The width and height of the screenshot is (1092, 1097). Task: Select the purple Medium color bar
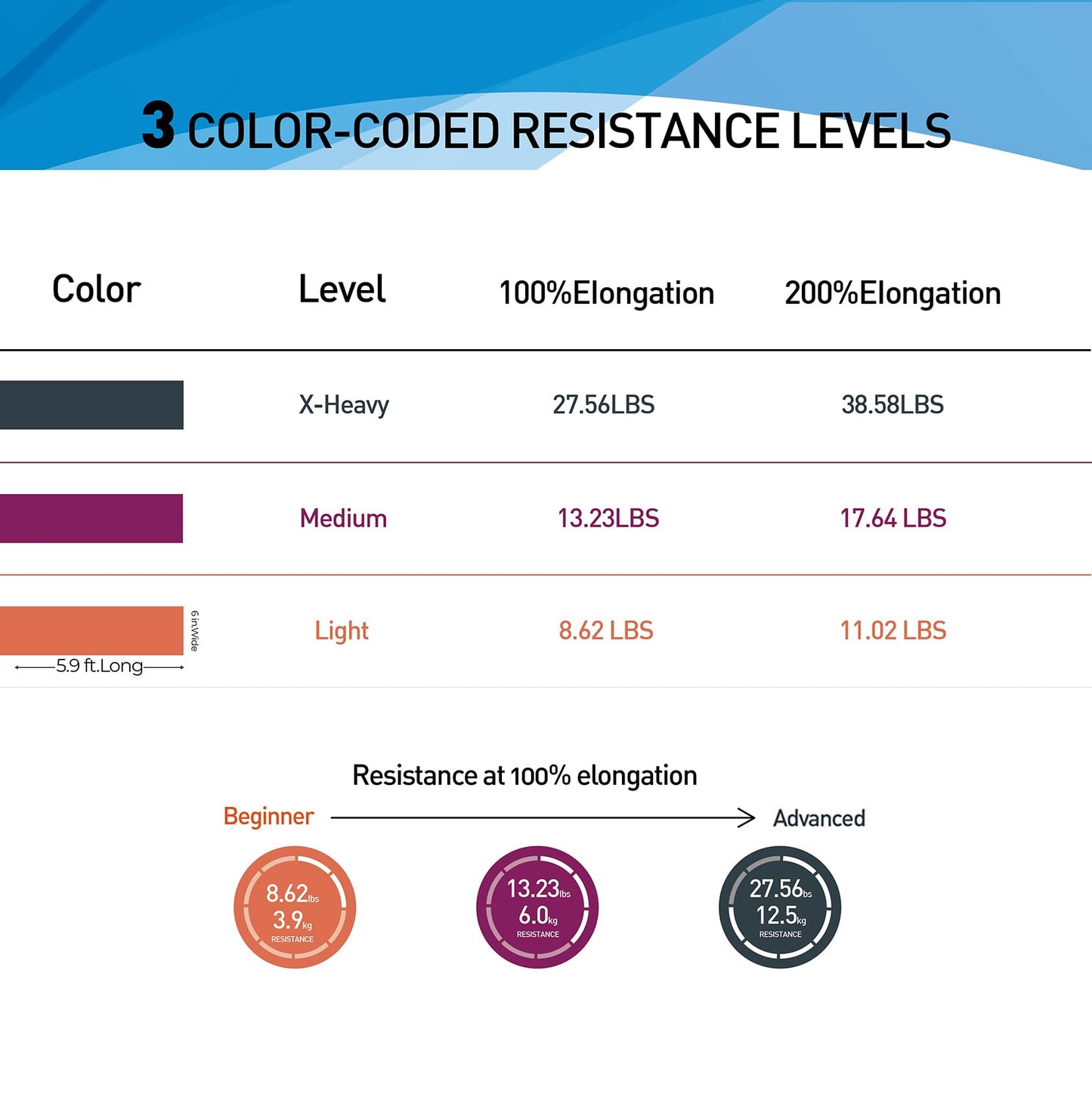[91, 518]
